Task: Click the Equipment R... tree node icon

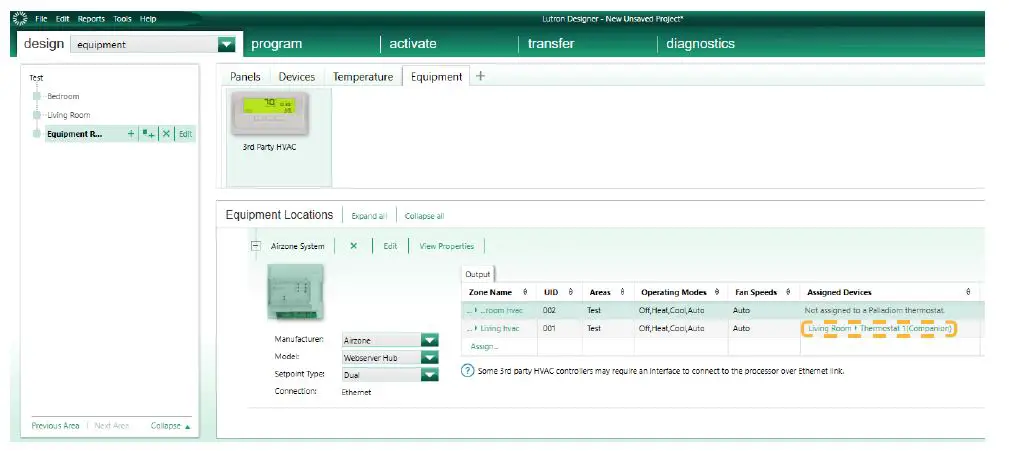Action: click(x=37, y=134)
